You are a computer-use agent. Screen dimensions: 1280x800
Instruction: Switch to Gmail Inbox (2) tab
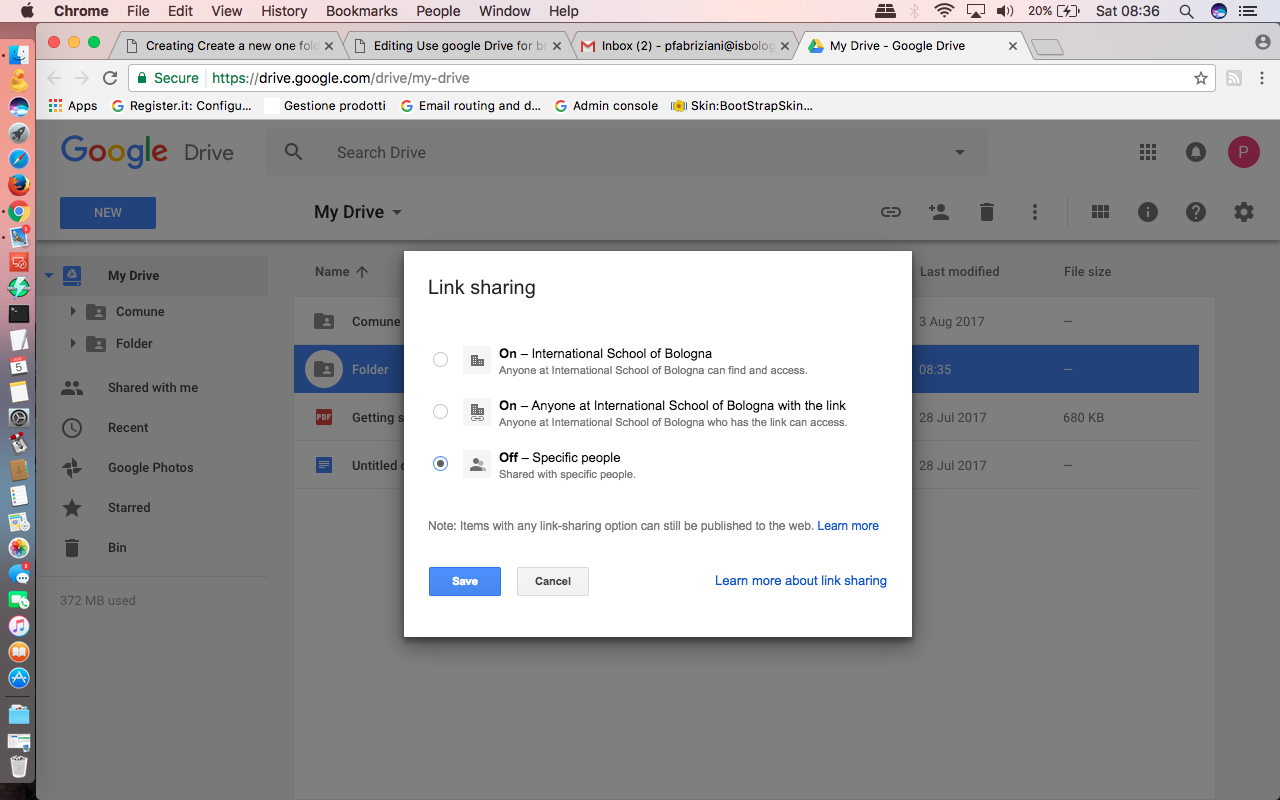pyautogui.click(x=686, y=46)
